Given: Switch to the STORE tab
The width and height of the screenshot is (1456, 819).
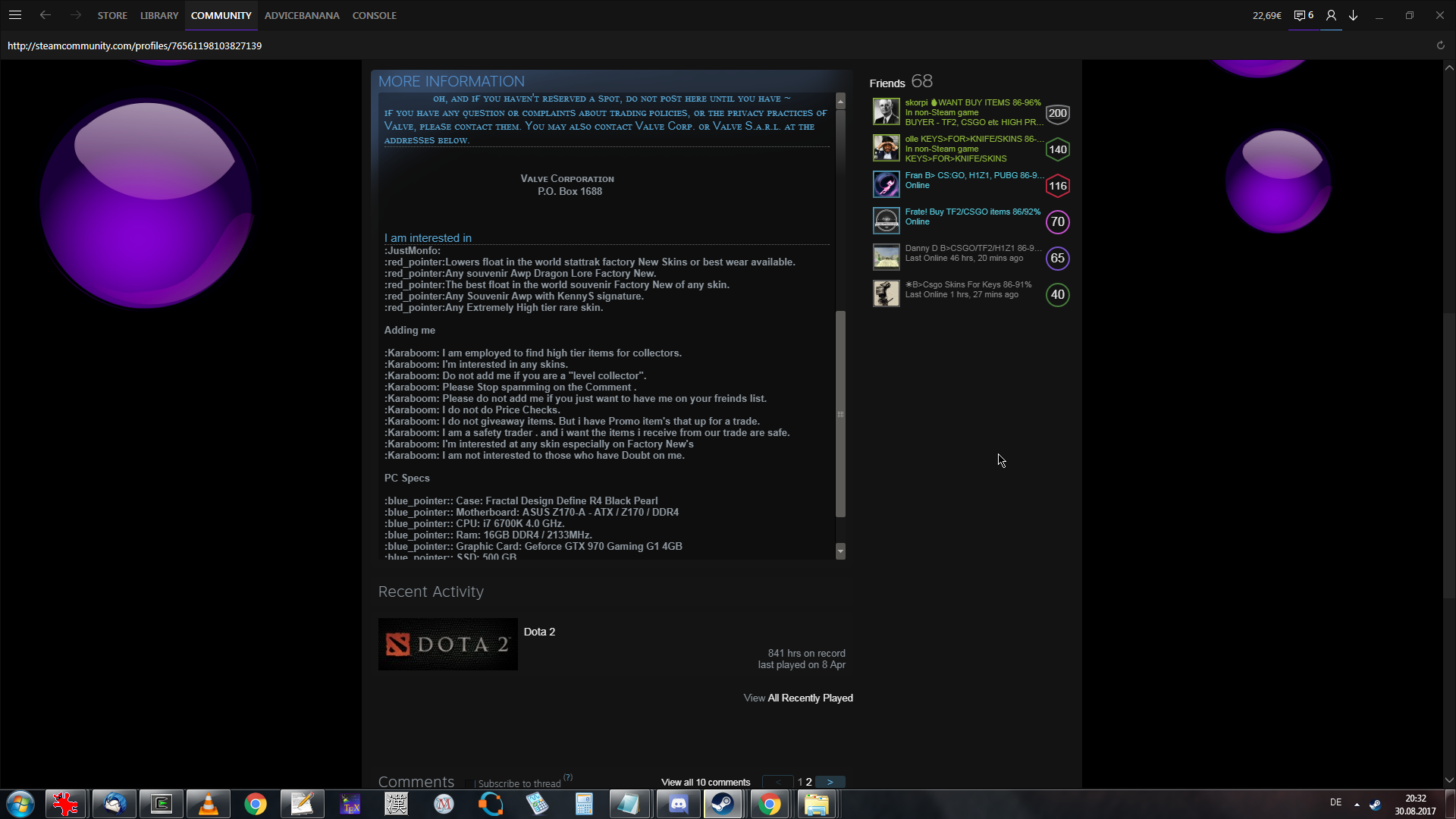Looking at the screenshot, I should (112, 15).
